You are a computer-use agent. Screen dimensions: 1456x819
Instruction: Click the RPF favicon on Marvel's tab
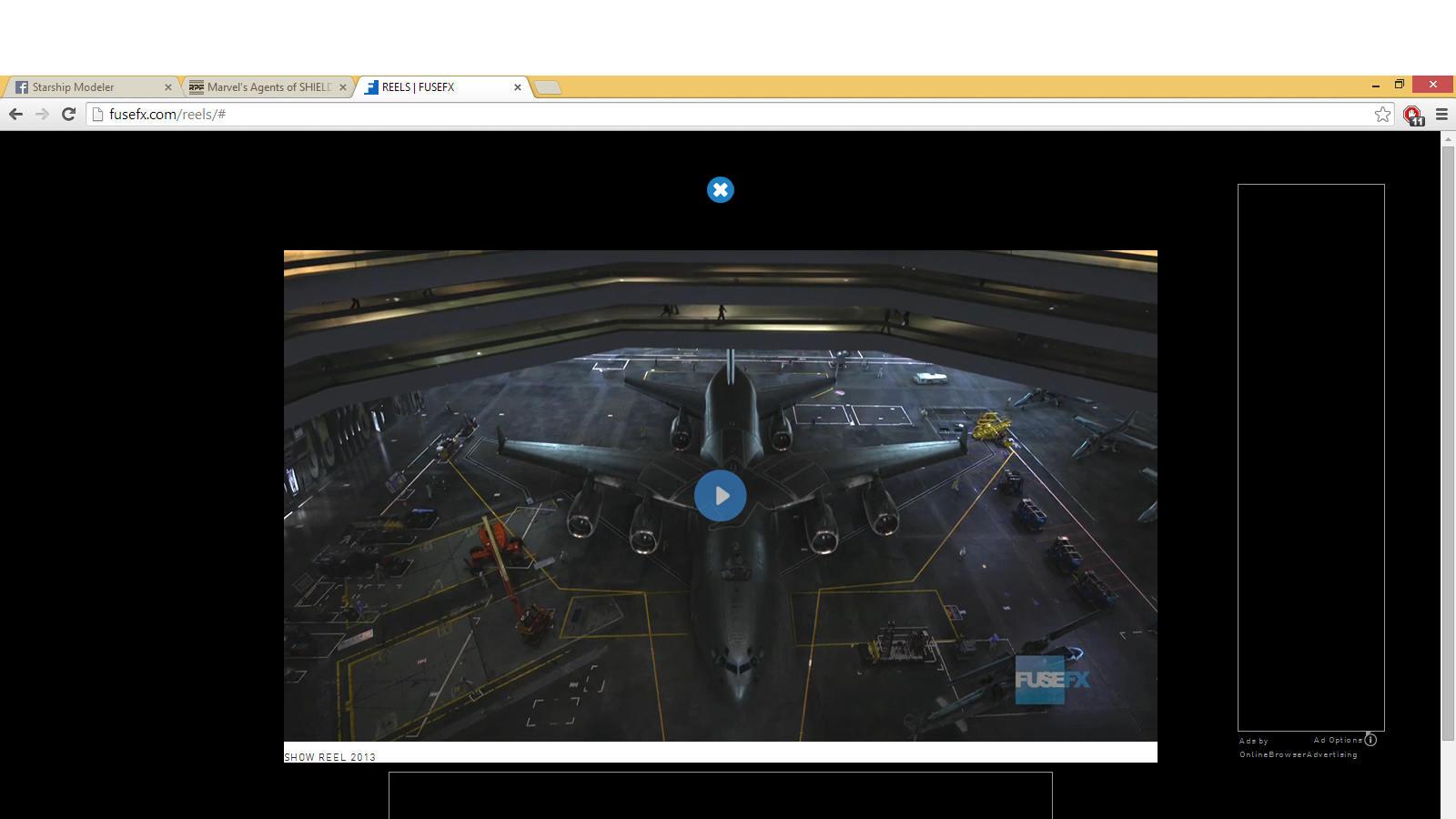point(197,87)
